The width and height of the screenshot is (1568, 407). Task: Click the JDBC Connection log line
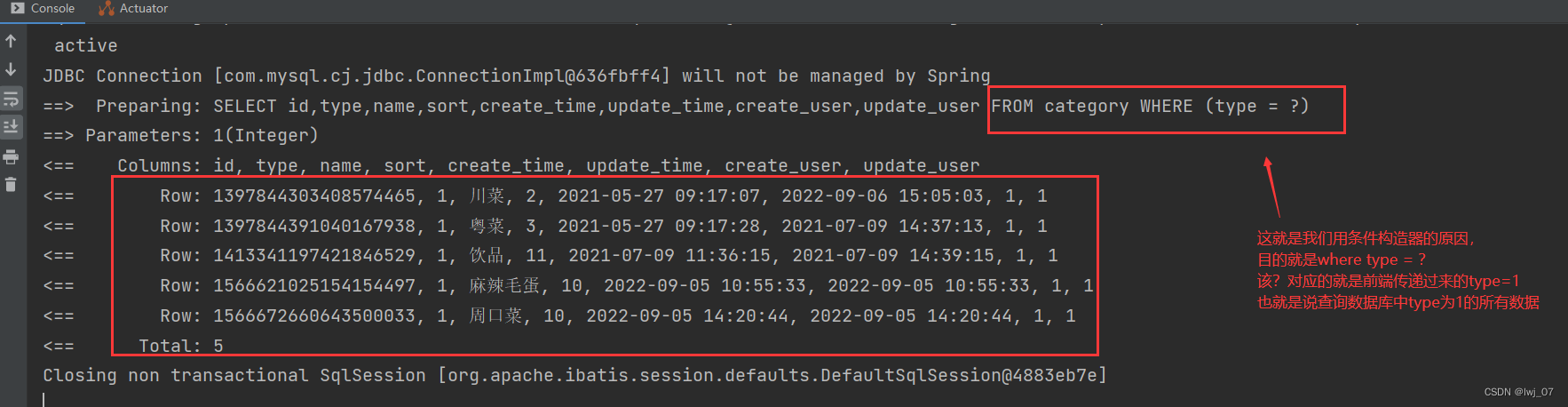click(x=516, y=76)
